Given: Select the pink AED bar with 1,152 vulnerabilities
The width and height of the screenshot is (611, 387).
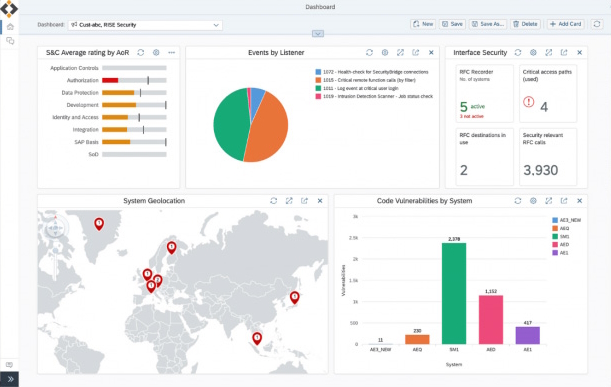Looking at the screenshot, I should 491,320.
